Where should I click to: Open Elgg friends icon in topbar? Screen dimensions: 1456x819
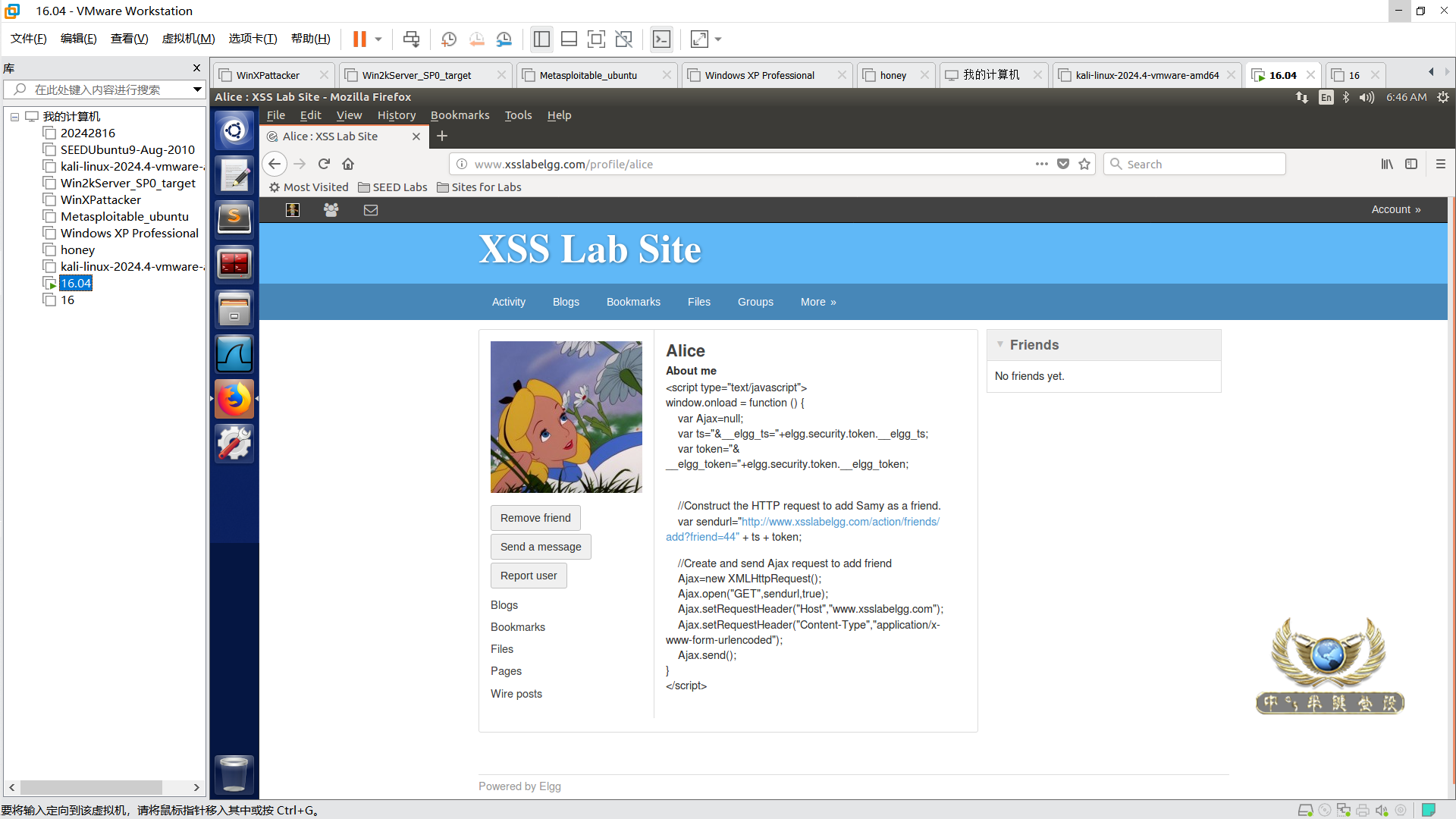331,210
